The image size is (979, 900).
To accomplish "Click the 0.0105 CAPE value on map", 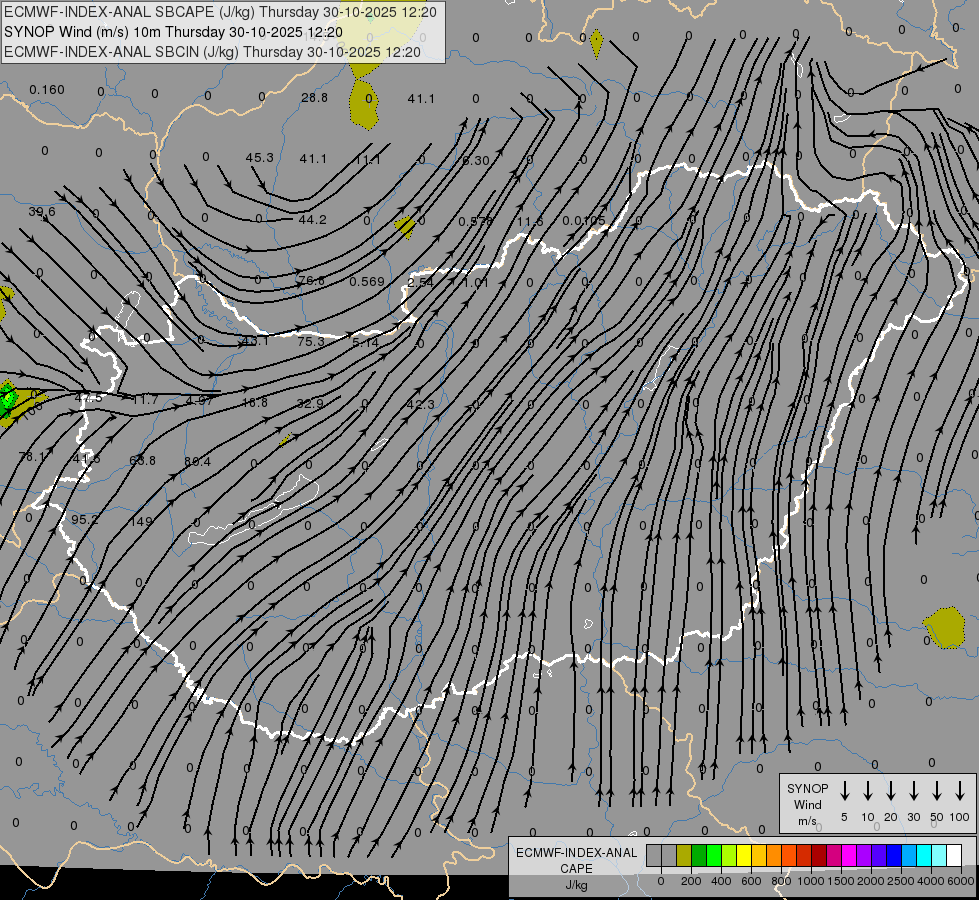I will pyautogui.click(x=584, y=220).
